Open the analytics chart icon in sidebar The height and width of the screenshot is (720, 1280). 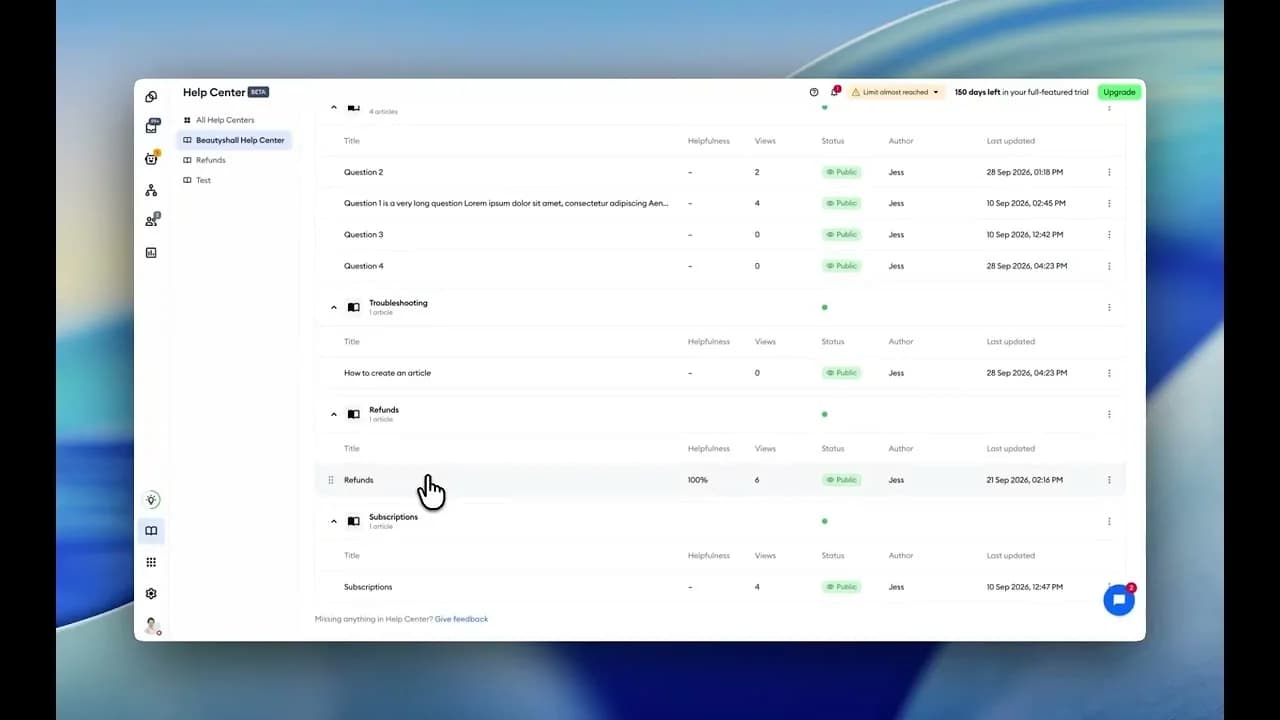point(151,253)
